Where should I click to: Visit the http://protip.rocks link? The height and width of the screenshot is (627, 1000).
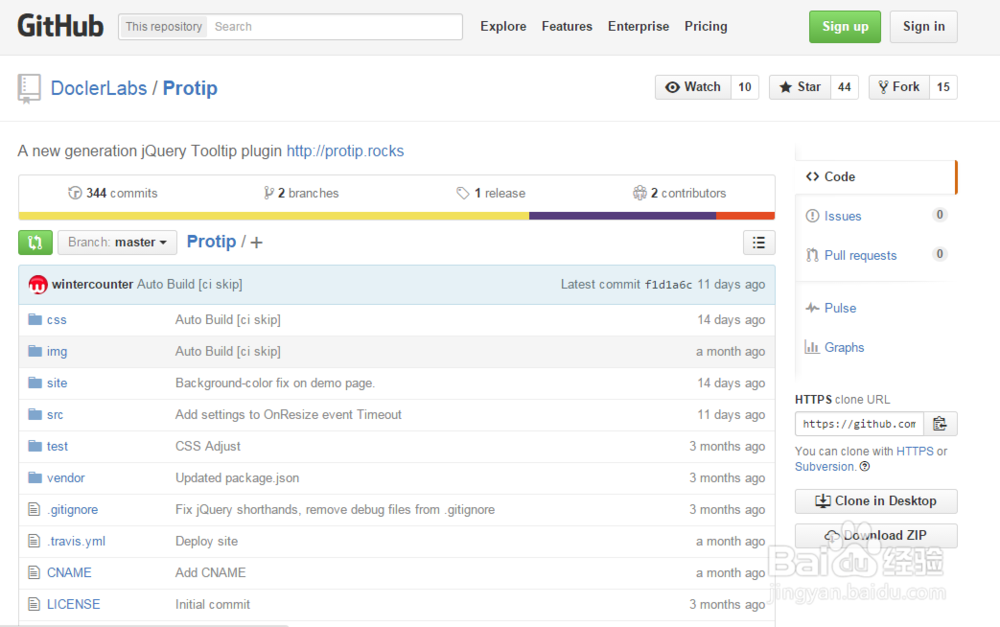pyautogui.click(x=345, y=150)
